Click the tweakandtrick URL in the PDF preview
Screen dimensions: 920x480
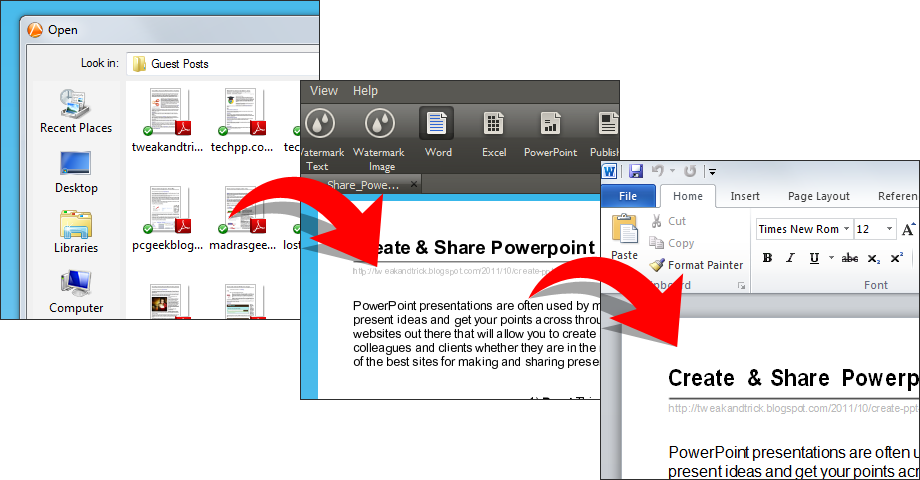tap(454, 271)
